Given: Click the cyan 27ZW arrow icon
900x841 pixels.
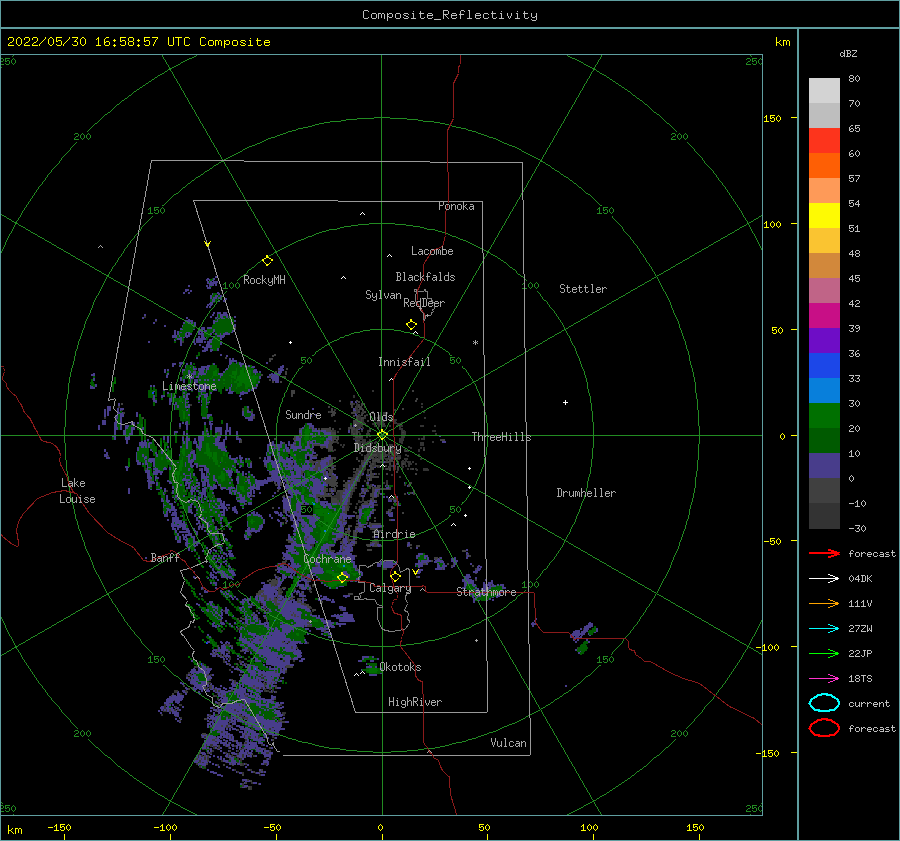Looking at the screenshot, I should pyautogui.click(x=824, y=629).
